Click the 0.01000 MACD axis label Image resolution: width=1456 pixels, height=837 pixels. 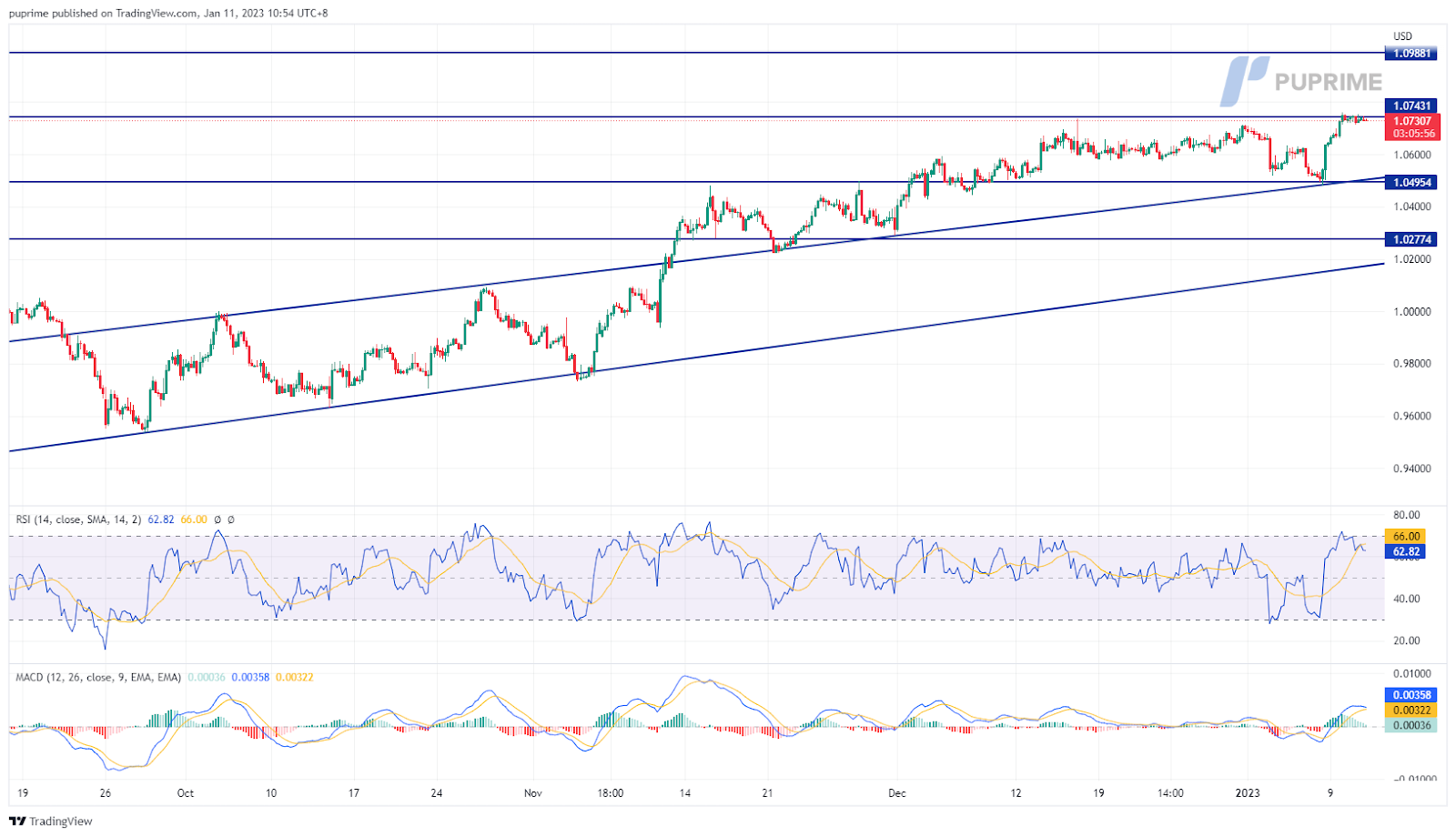[x=1412, y=674]
